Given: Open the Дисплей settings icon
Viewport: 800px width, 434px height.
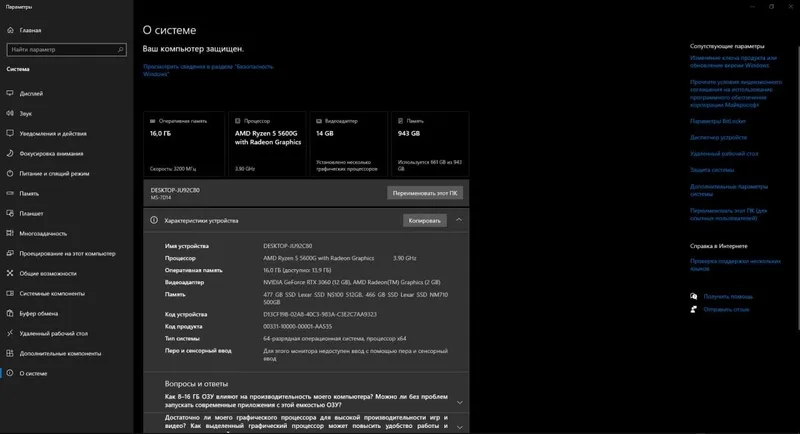Looking at the screenshot, I should tap(10, 93).
